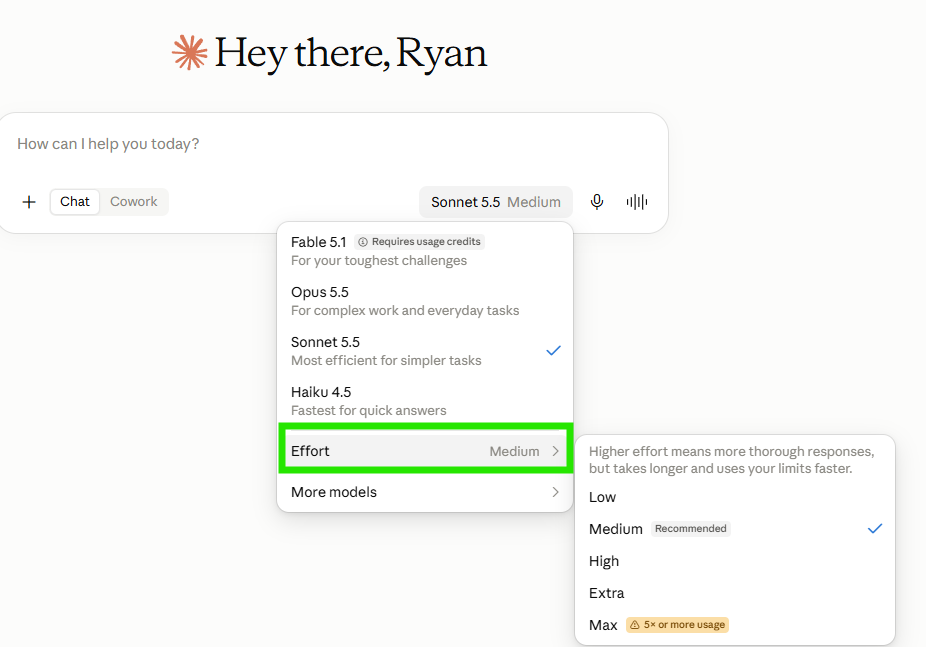The height and width of the screenshot is (647, 926).
Task: Choose Opus 5.5 from the model list
Action: point(425,301)
